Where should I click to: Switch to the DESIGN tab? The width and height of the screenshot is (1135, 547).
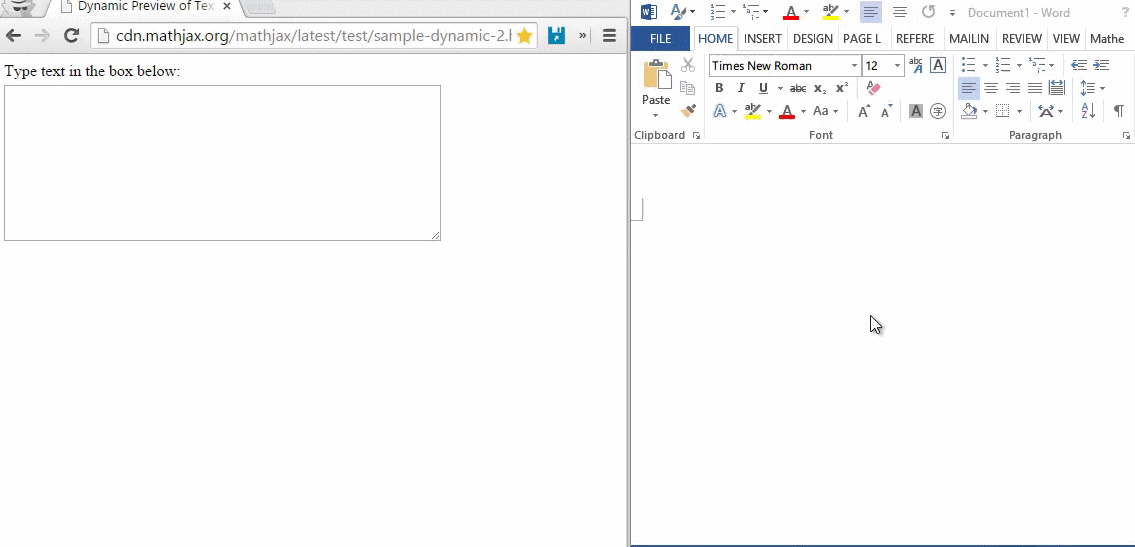pyautogui.click(x=813, y=39)
